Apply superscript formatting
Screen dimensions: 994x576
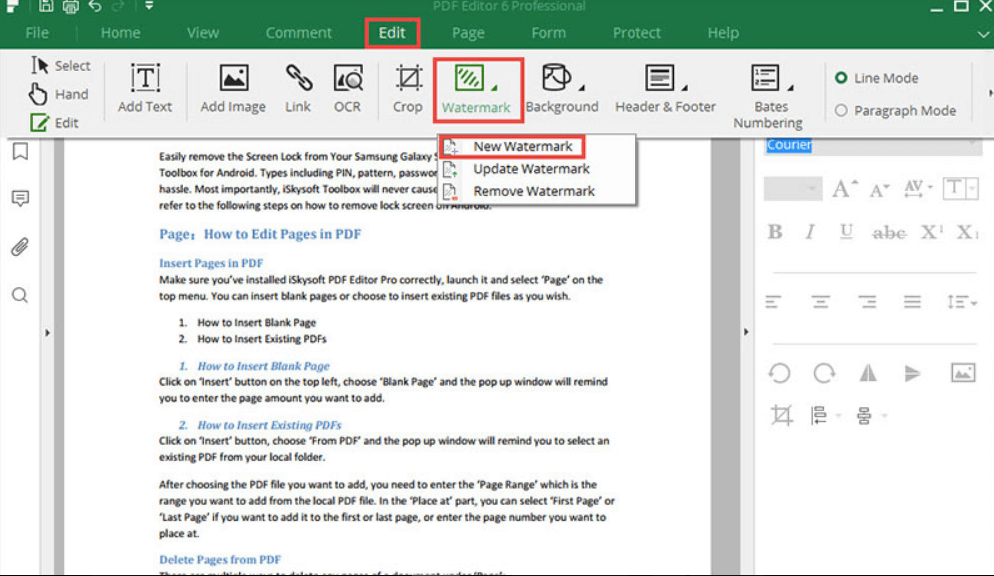pos(931,232)
